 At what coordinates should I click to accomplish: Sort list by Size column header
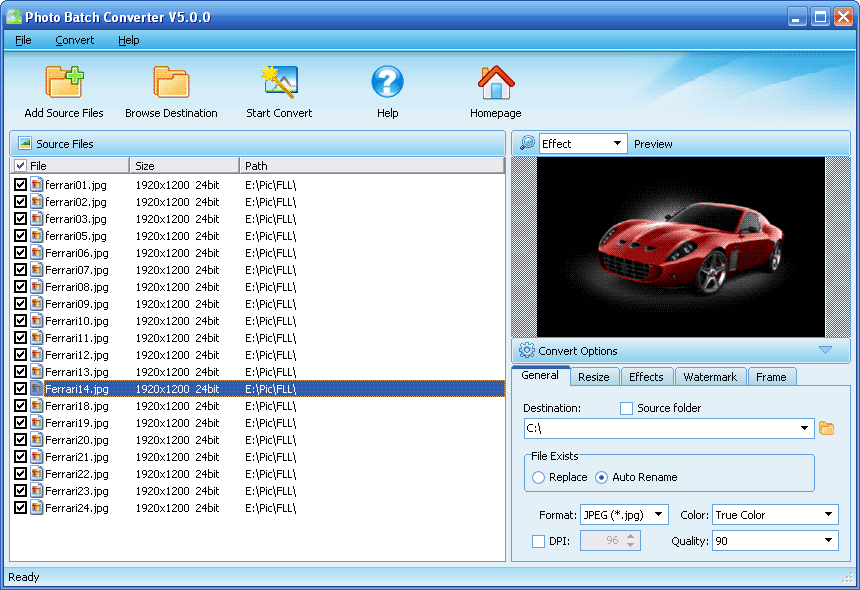(184, 166)
